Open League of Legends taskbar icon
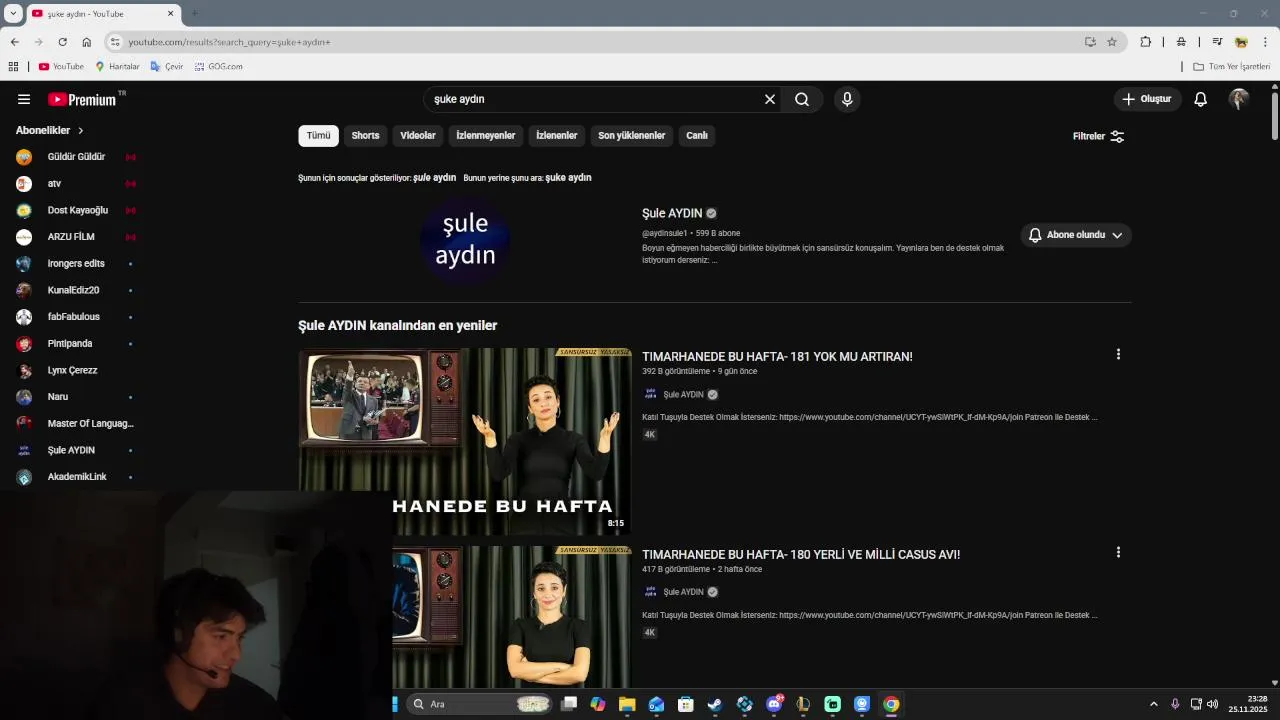Viewport: 1280px width, 720px height. [x=803, y=704]
